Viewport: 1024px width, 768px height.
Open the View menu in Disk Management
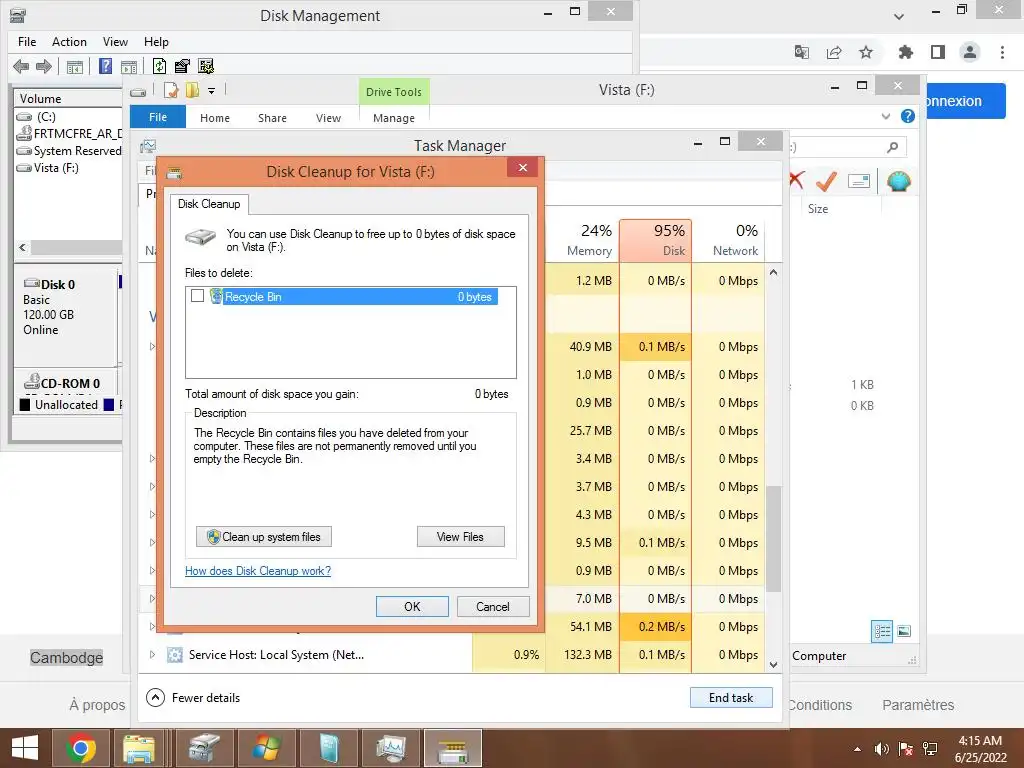[115, 42]
